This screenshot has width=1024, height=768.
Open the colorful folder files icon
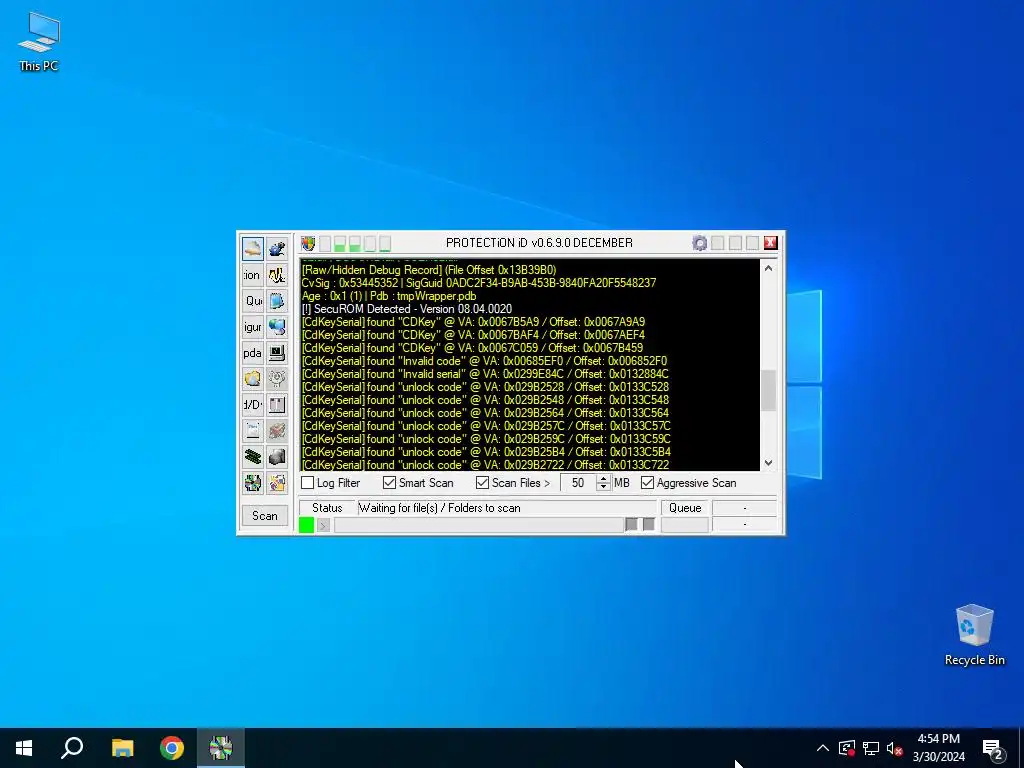277,483
